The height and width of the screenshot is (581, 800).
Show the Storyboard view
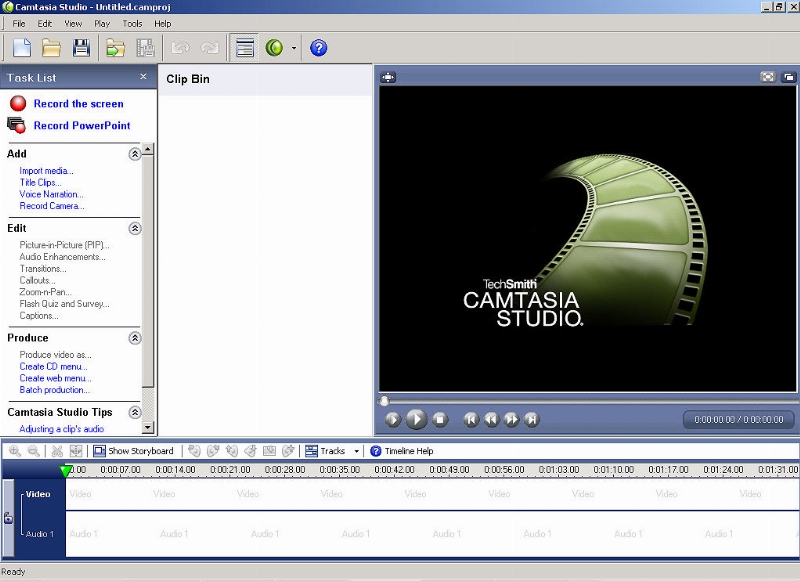133,451
